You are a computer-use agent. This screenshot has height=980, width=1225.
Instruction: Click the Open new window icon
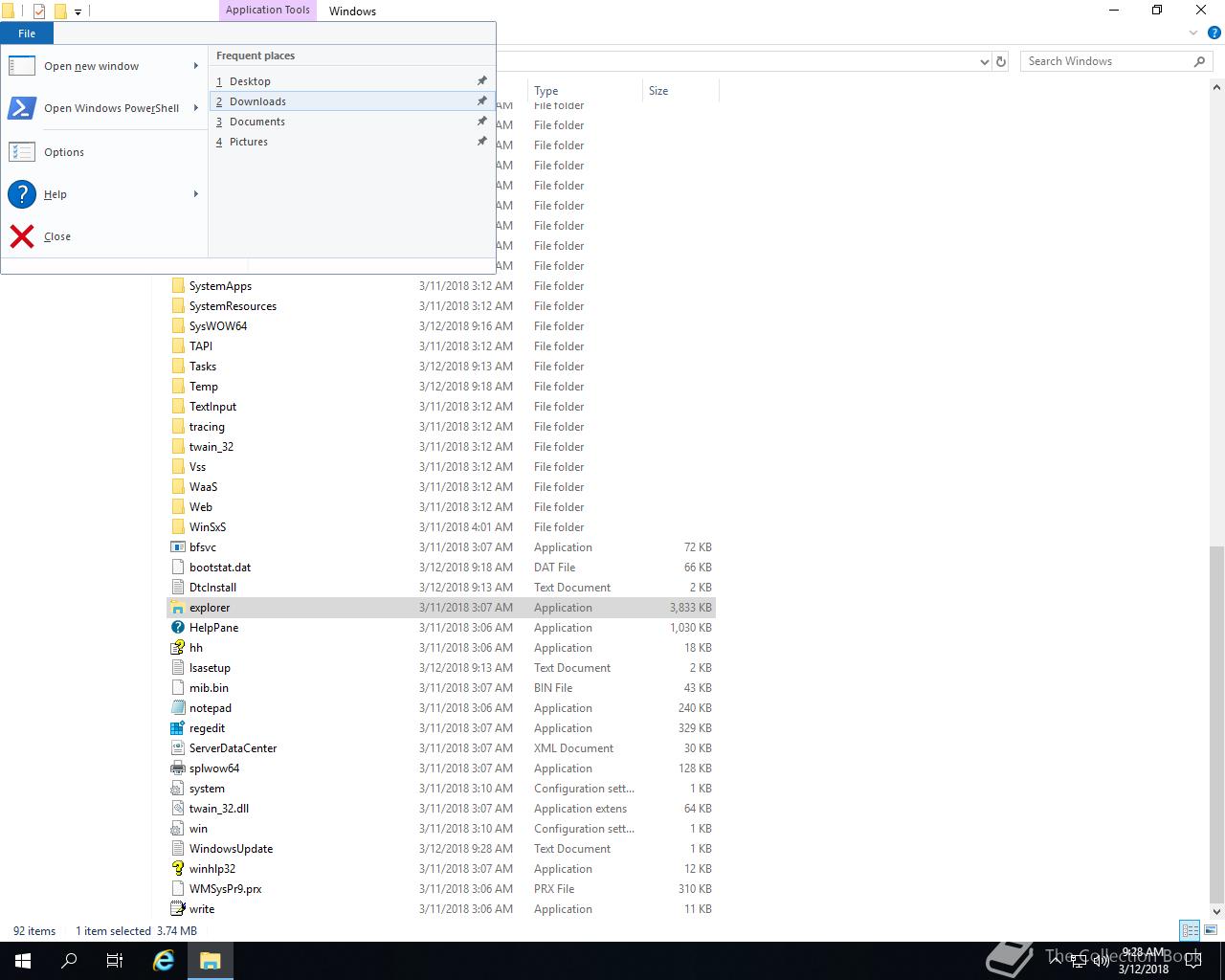(22, 66)
